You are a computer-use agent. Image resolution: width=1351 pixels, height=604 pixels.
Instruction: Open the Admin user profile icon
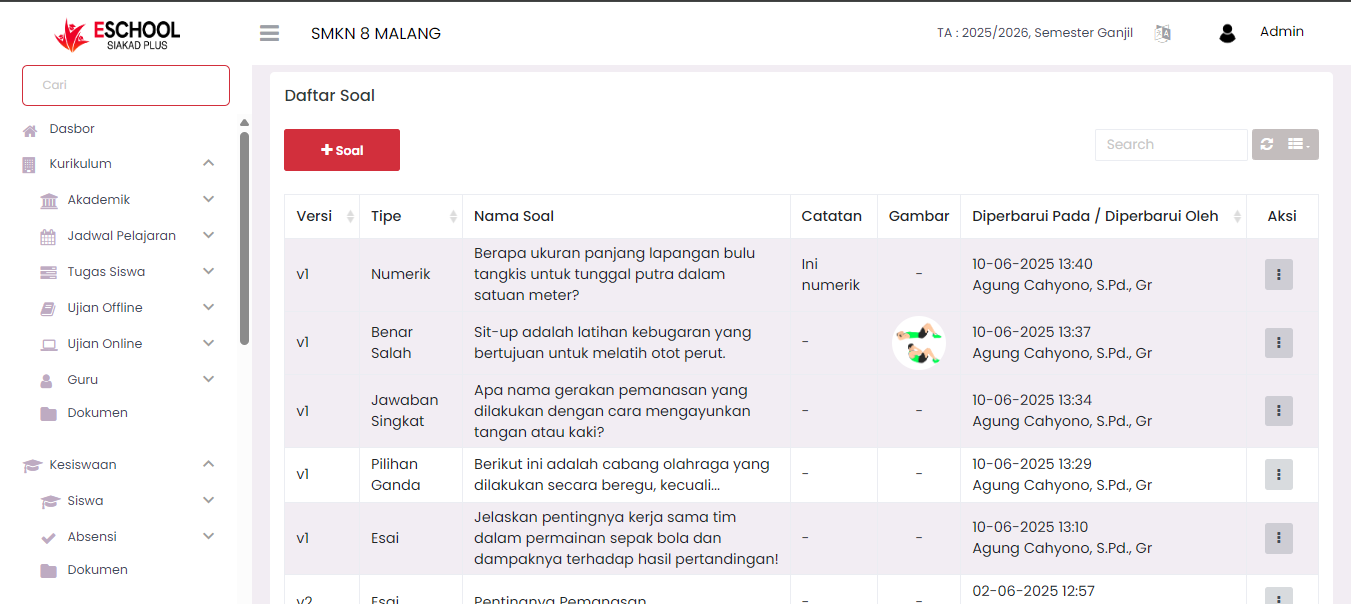pyautogui.click(x=1227, y=33)
